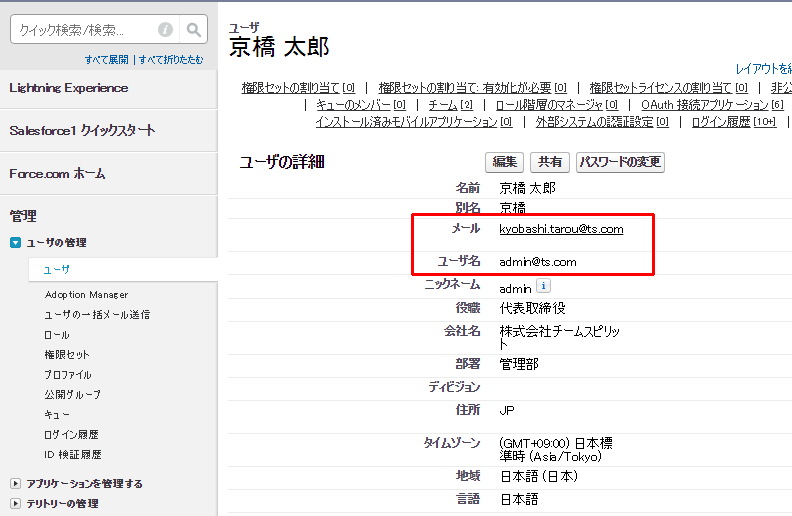Click the quick search magnifier icon
Viewport: 792px width, 516px height.
click(x=194, y=30)
